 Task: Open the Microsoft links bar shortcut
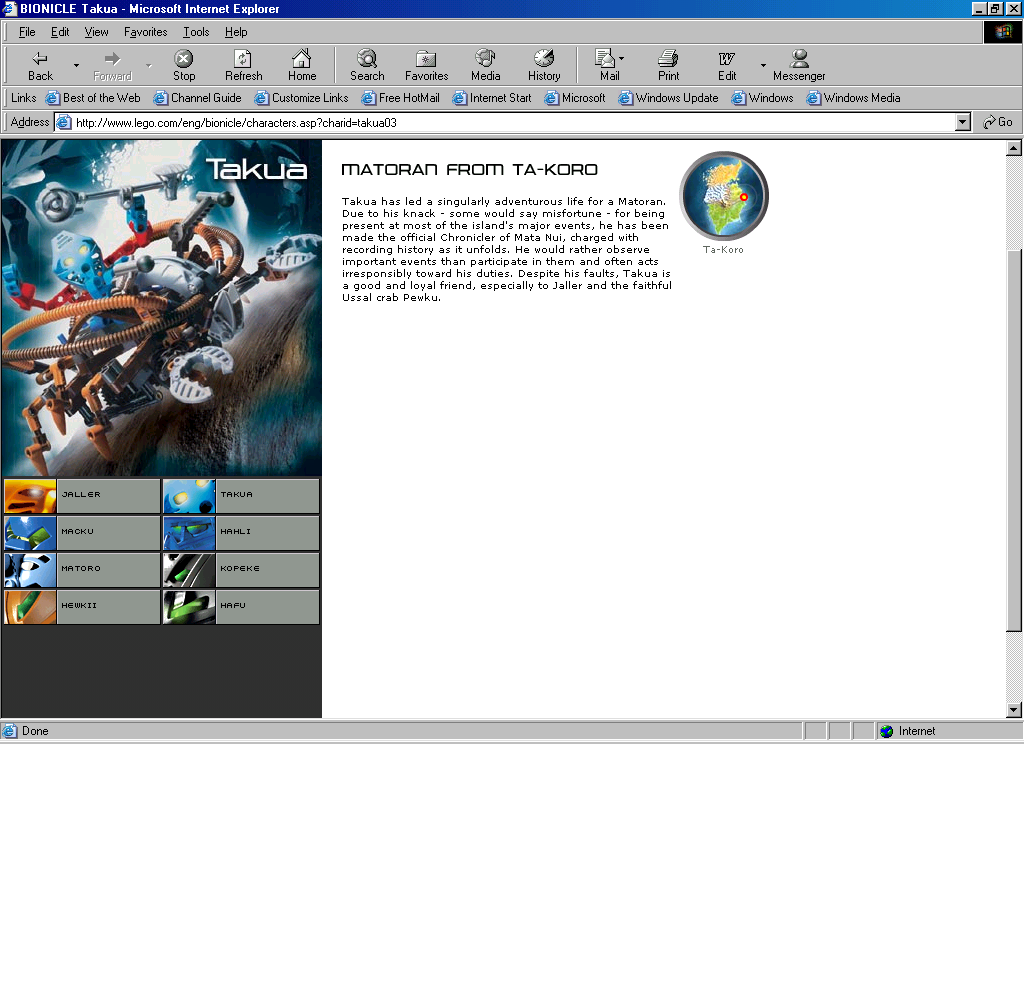(575, 98)
